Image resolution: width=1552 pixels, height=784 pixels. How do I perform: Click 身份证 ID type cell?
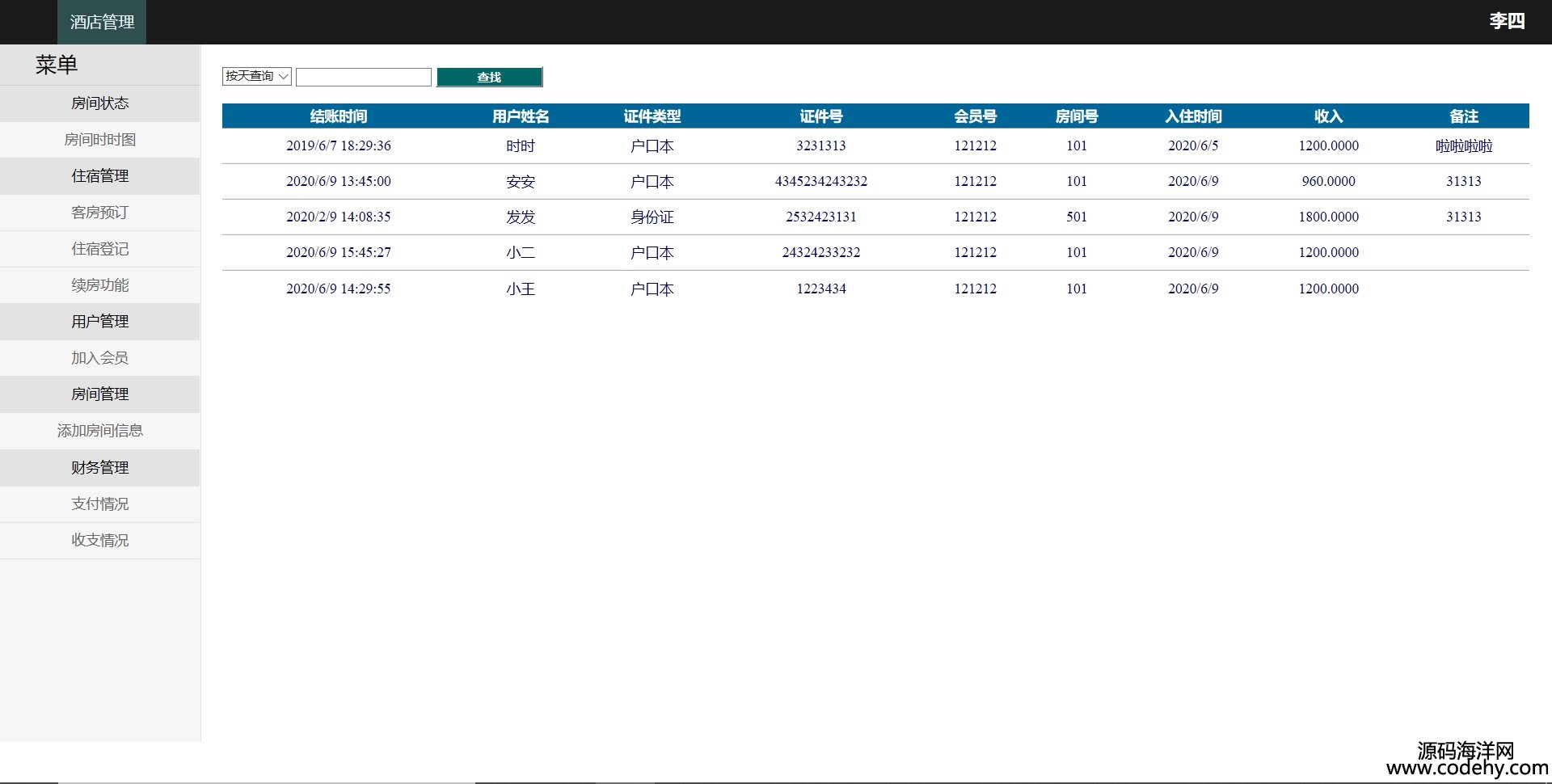click(652, 217)
